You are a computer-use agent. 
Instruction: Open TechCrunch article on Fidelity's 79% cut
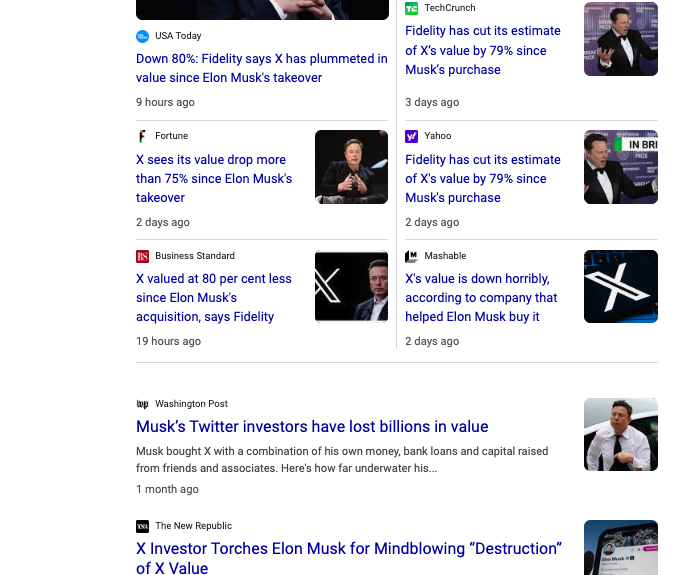[482, 50]
